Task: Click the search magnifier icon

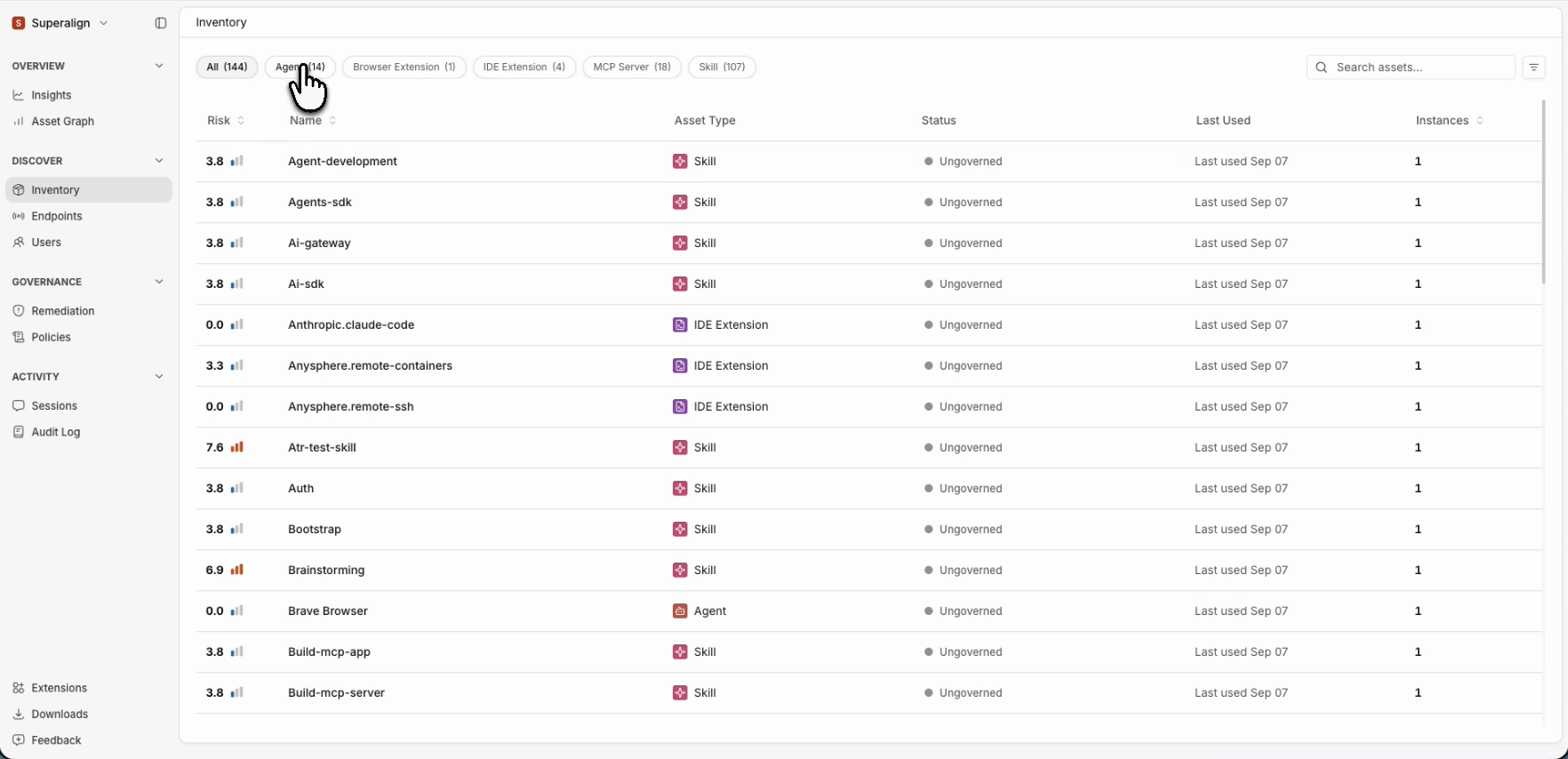Action: (x=1322, y=68)
